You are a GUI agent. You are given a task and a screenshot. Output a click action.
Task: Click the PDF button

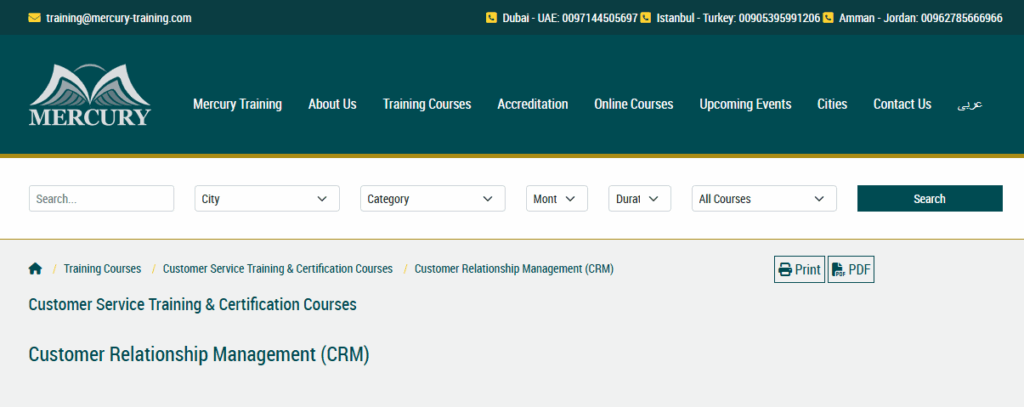pos(851,269)
